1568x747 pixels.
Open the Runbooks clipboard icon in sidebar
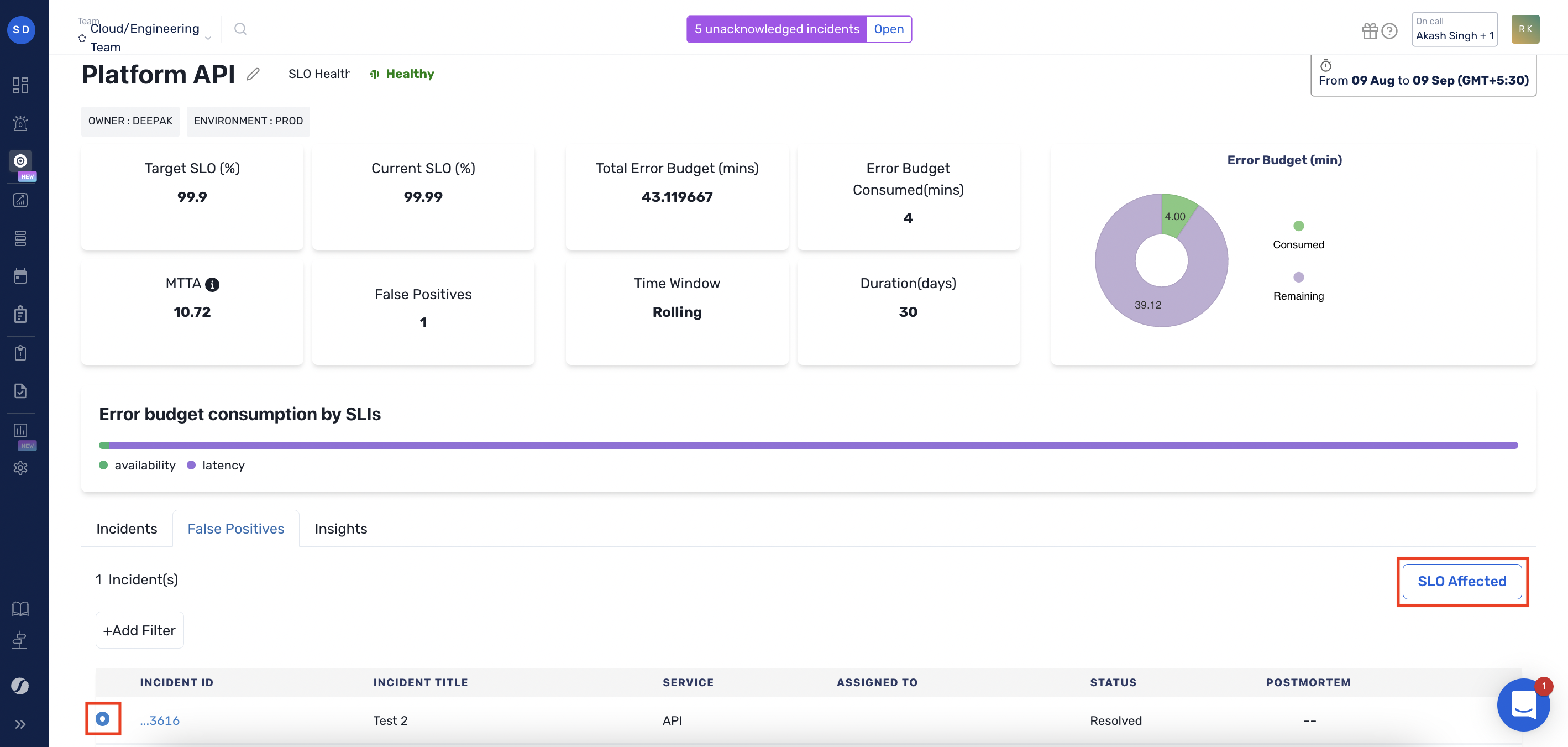[x=20, y=314]
